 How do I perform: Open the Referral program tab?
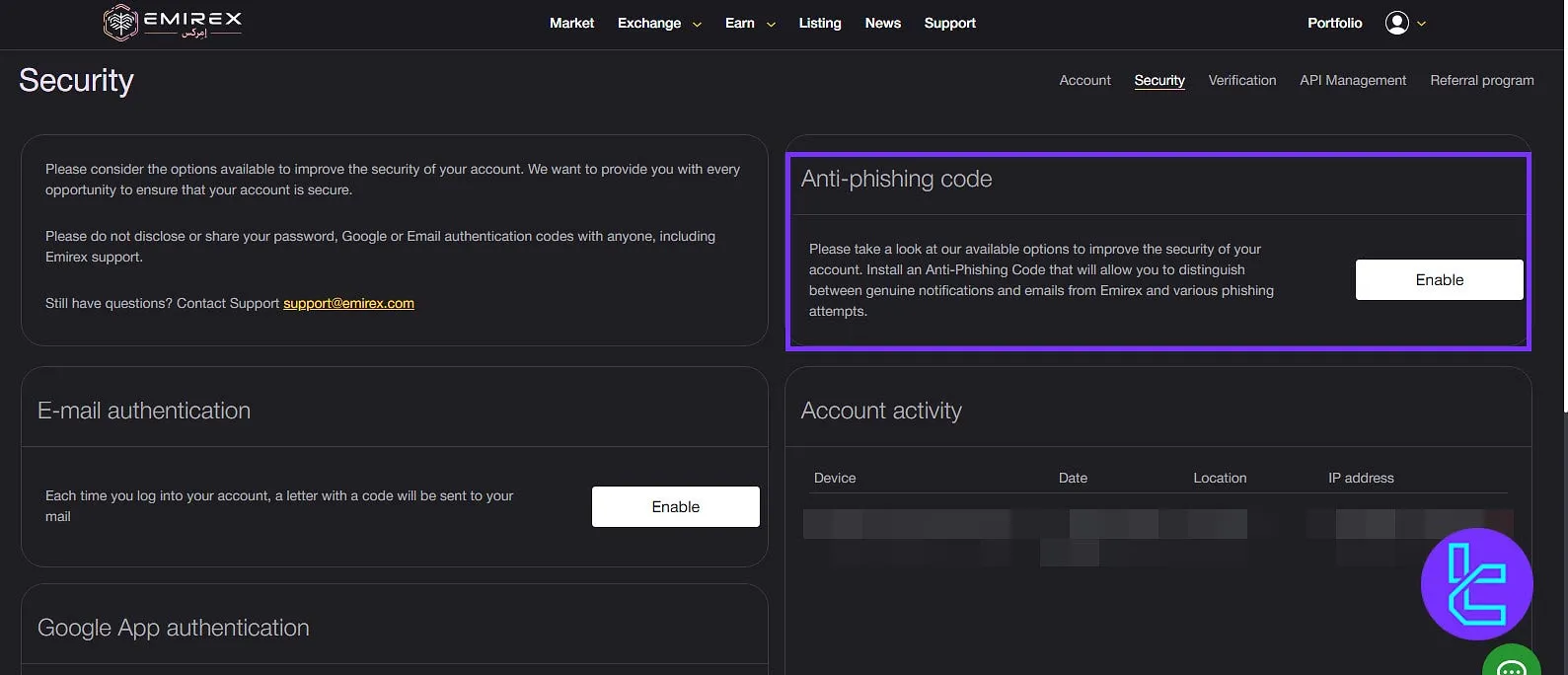tap(1481, 80)
